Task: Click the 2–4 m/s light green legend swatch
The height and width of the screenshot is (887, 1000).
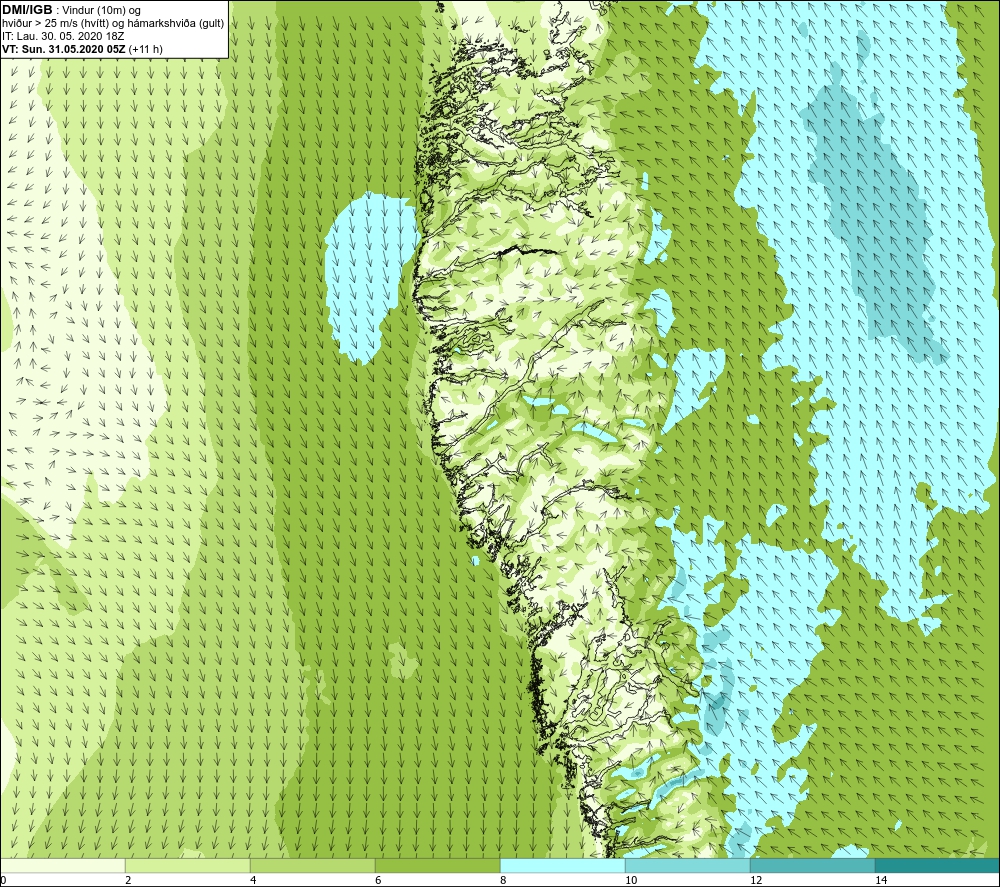Action: [x=188, y=865]
